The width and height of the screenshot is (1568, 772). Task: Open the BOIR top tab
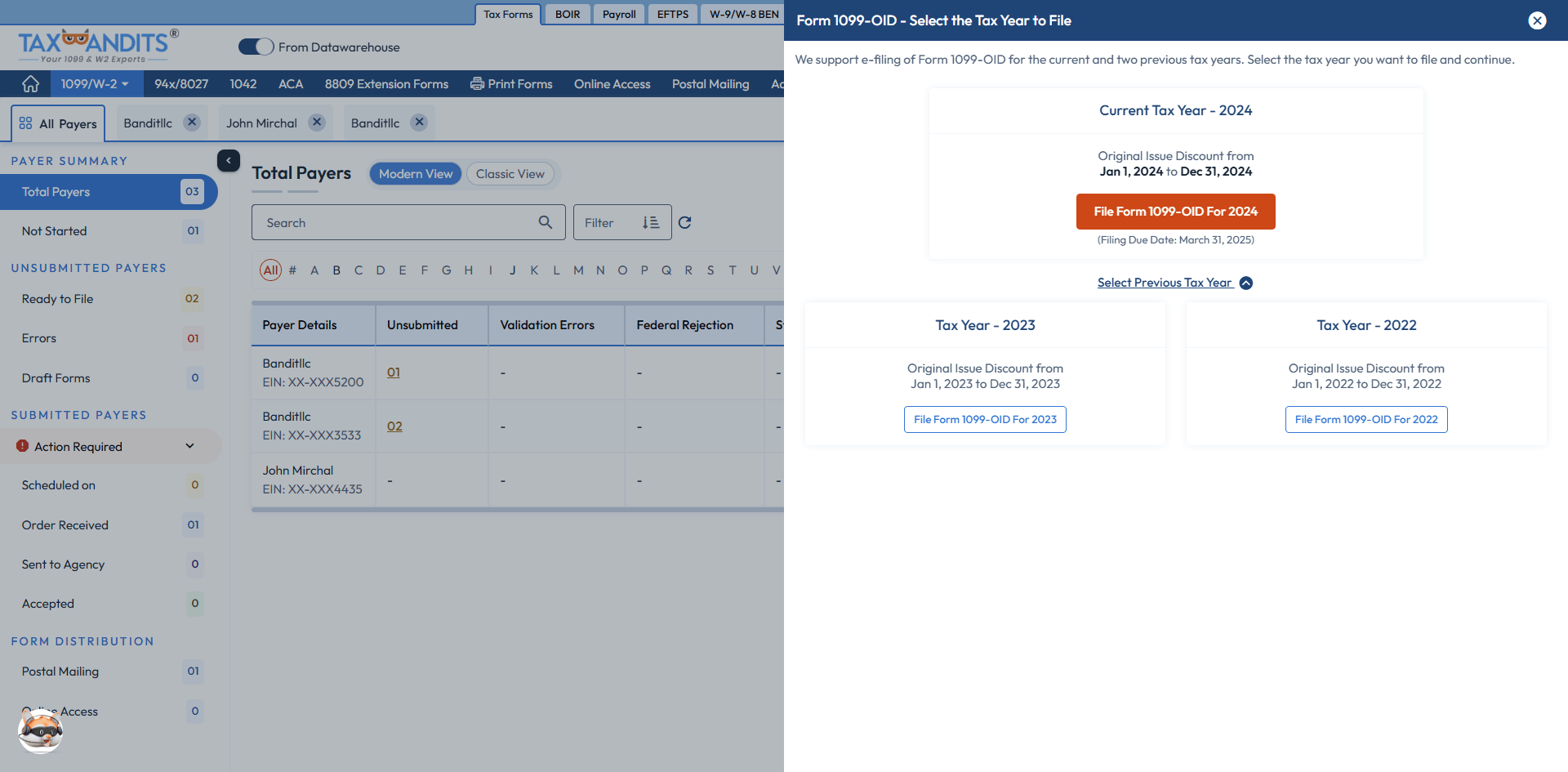(568, 14)
